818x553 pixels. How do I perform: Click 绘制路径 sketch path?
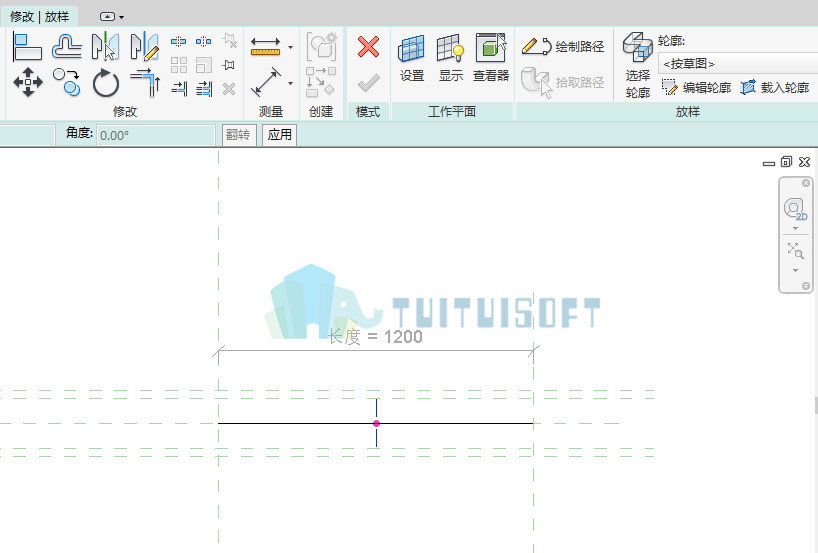pyautogui.click(x=563, y=46)
